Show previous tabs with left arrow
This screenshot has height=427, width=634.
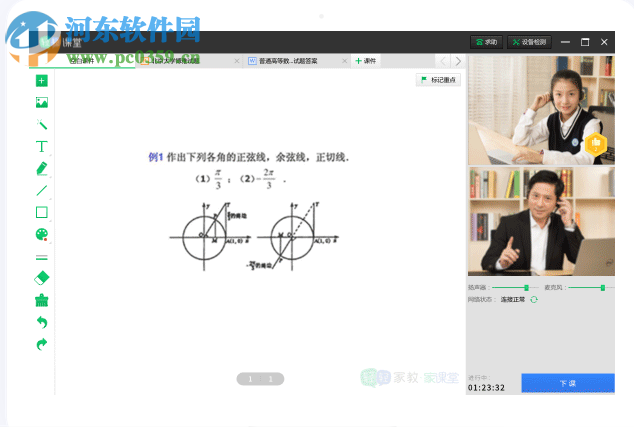tap(443, 61)
